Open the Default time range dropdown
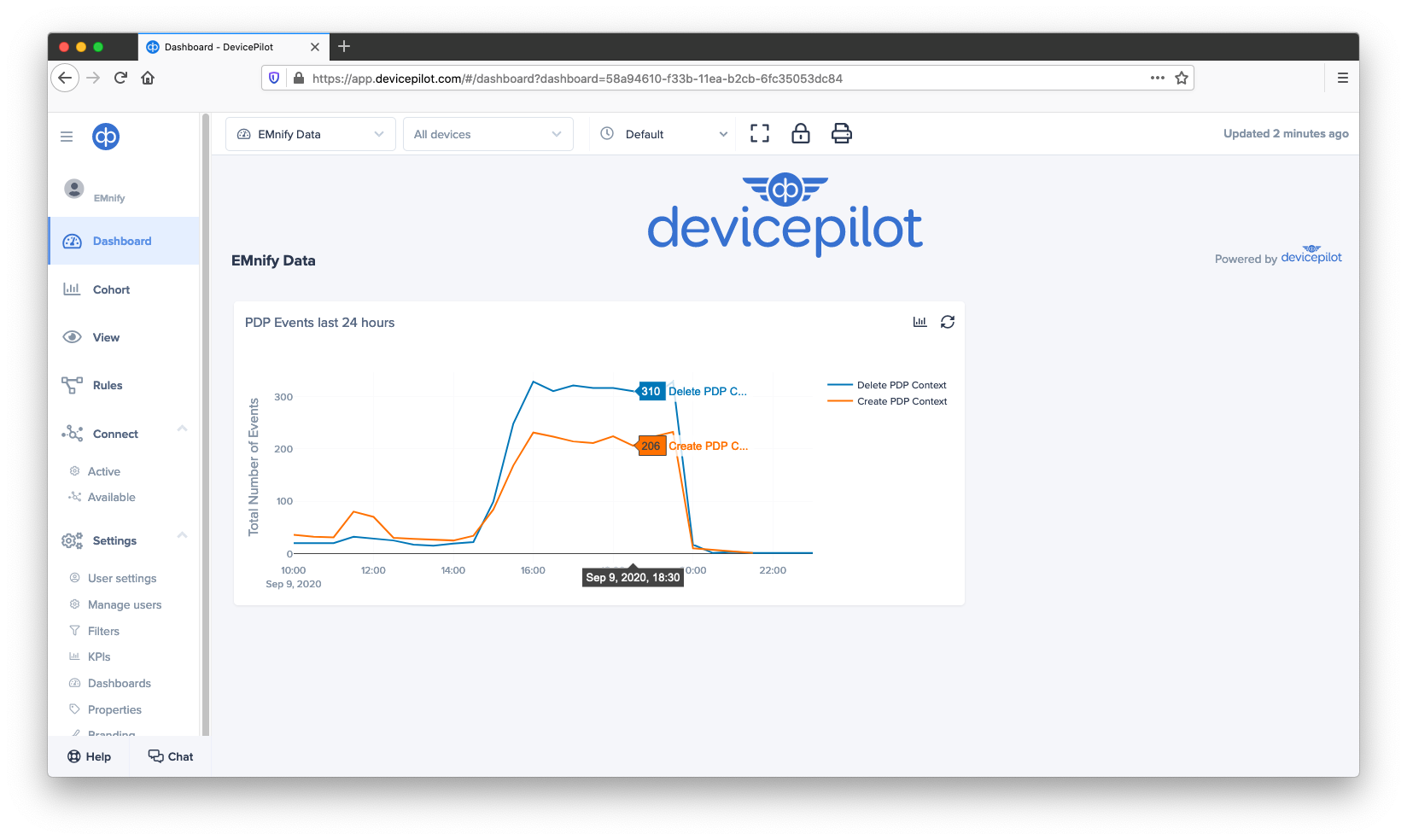 [664, 134]
